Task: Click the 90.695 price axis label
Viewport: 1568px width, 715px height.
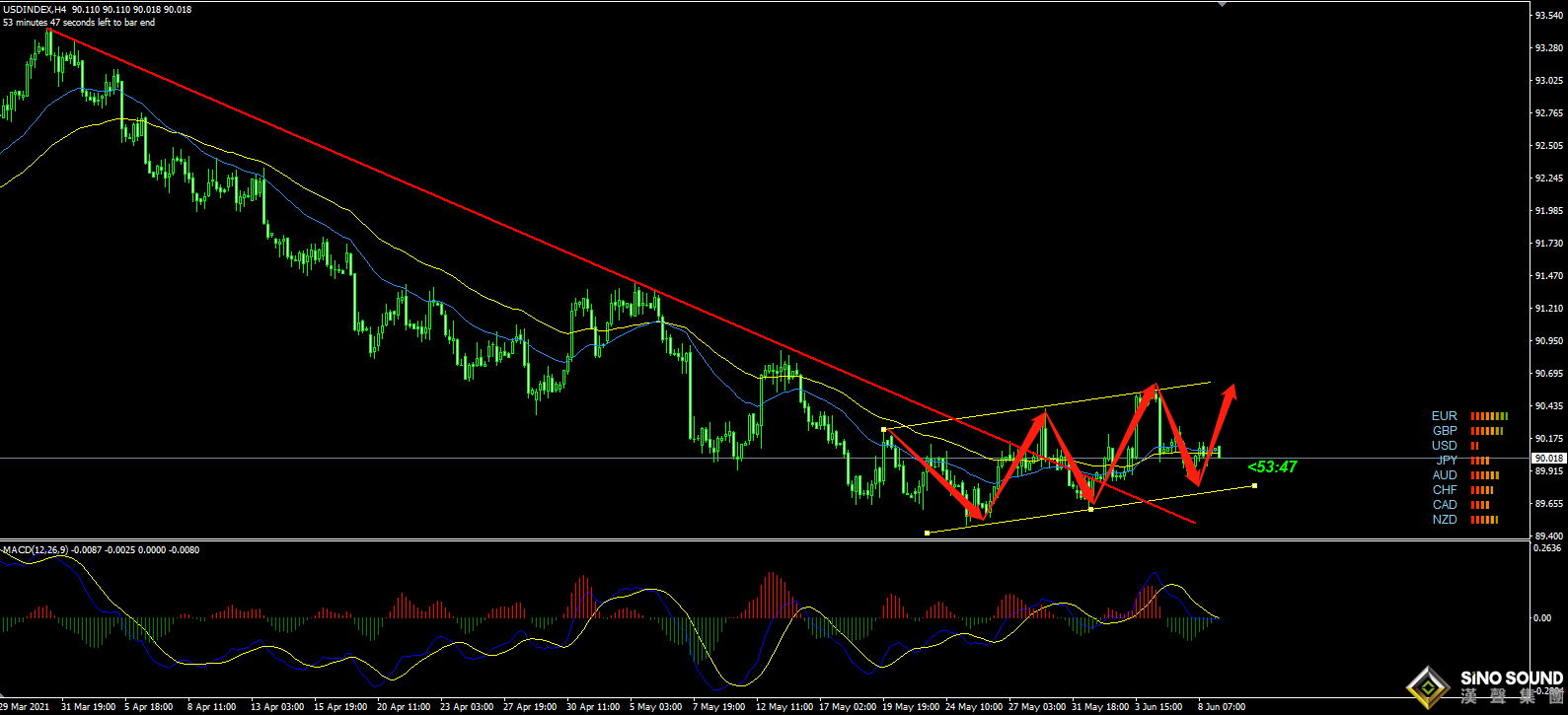Action: pyautogui.click(x=1549, y=374)
